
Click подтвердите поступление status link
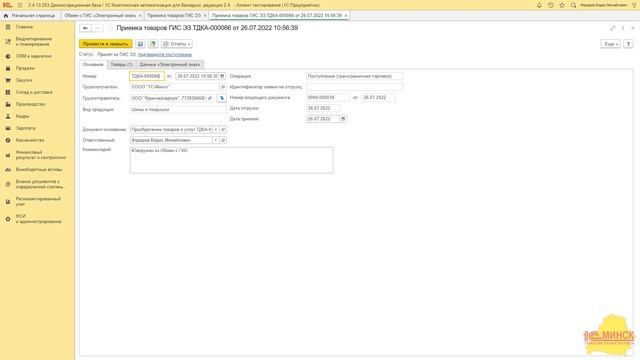(165, 54)
